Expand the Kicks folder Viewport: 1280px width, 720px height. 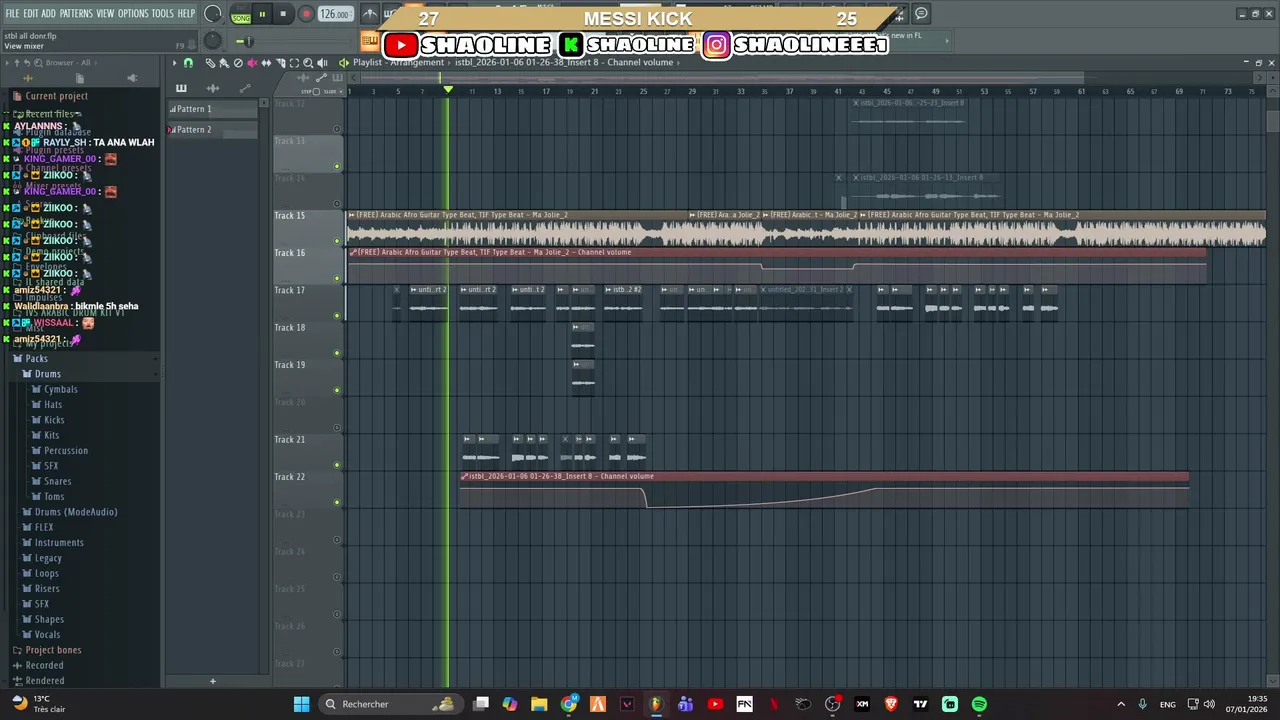54,420
